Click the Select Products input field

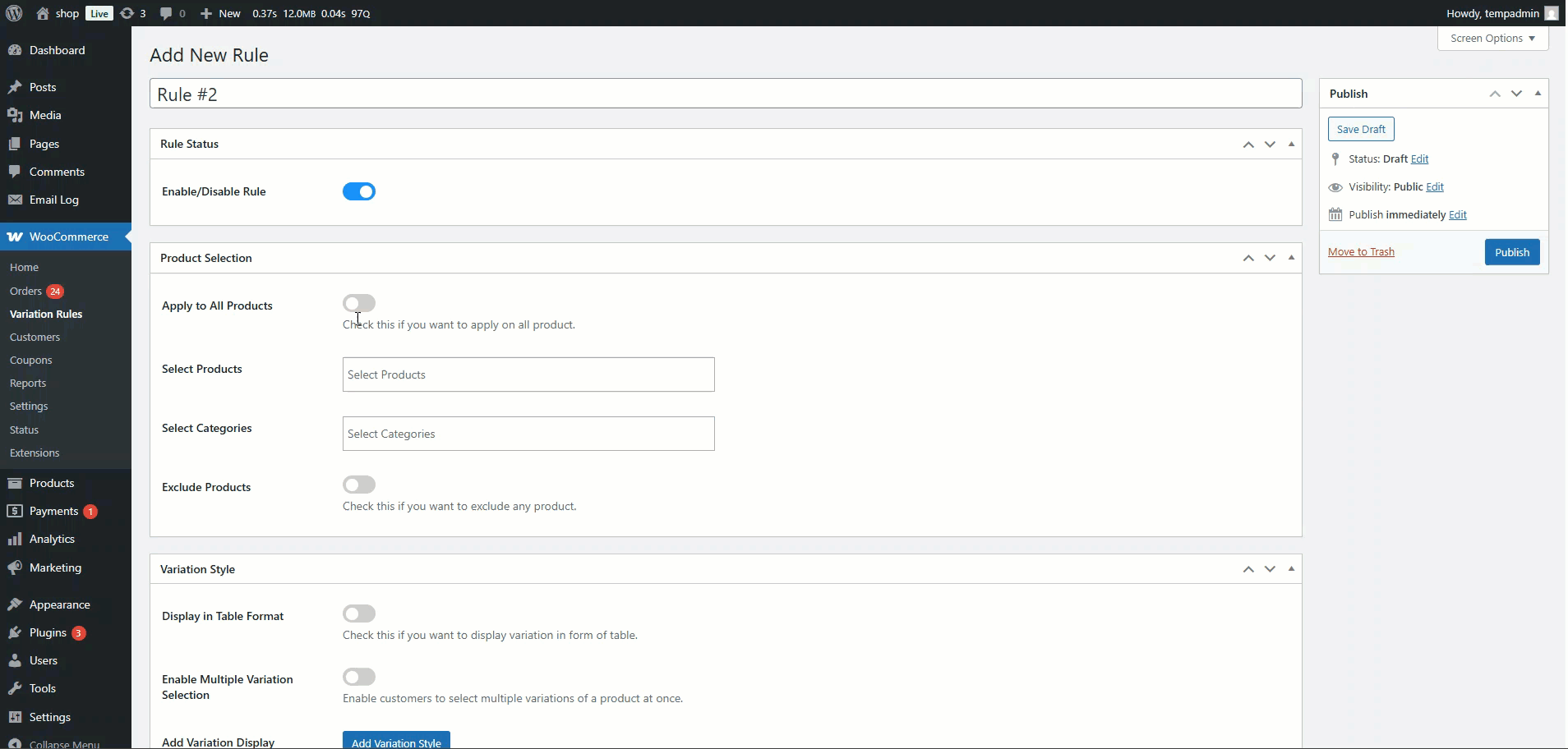click(528, 374)
